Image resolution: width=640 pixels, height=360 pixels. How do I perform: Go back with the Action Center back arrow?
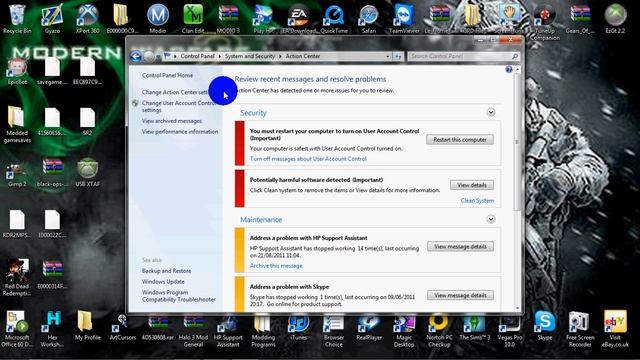(x=136, y=56)
